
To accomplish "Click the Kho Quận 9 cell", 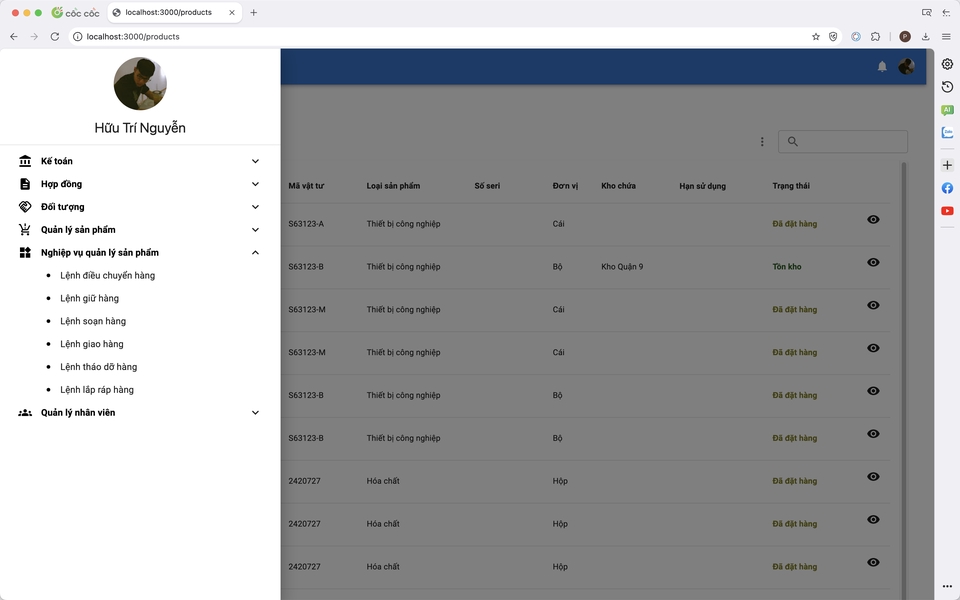I will [622, 266].
